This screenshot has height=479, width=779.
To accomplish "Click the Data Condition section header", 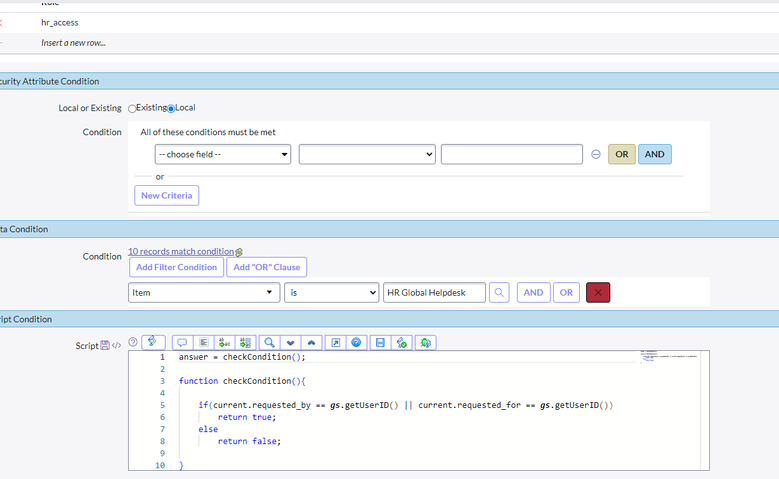I will pos(390,229).
